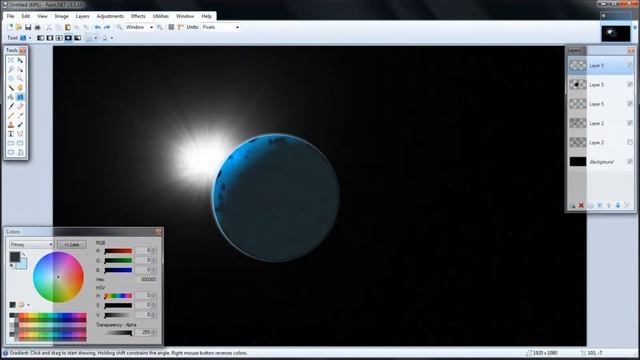Open the blending mode dropdown arrow
The image size is (640, 360).
[112, 38]
